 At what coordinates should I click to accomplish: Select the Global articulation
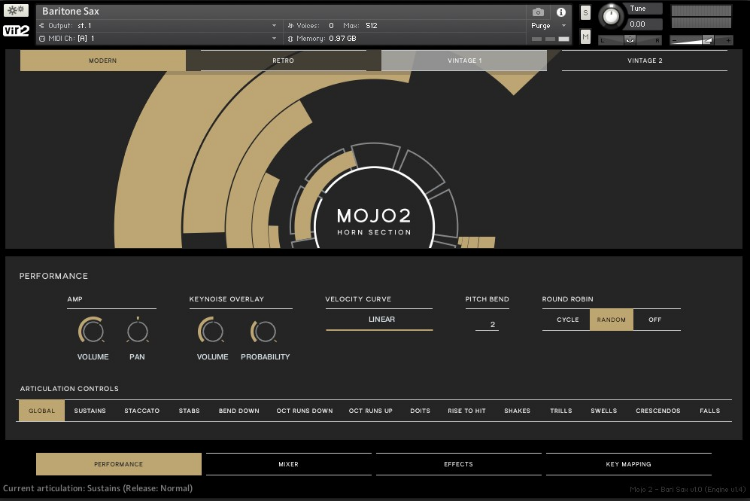42,410
